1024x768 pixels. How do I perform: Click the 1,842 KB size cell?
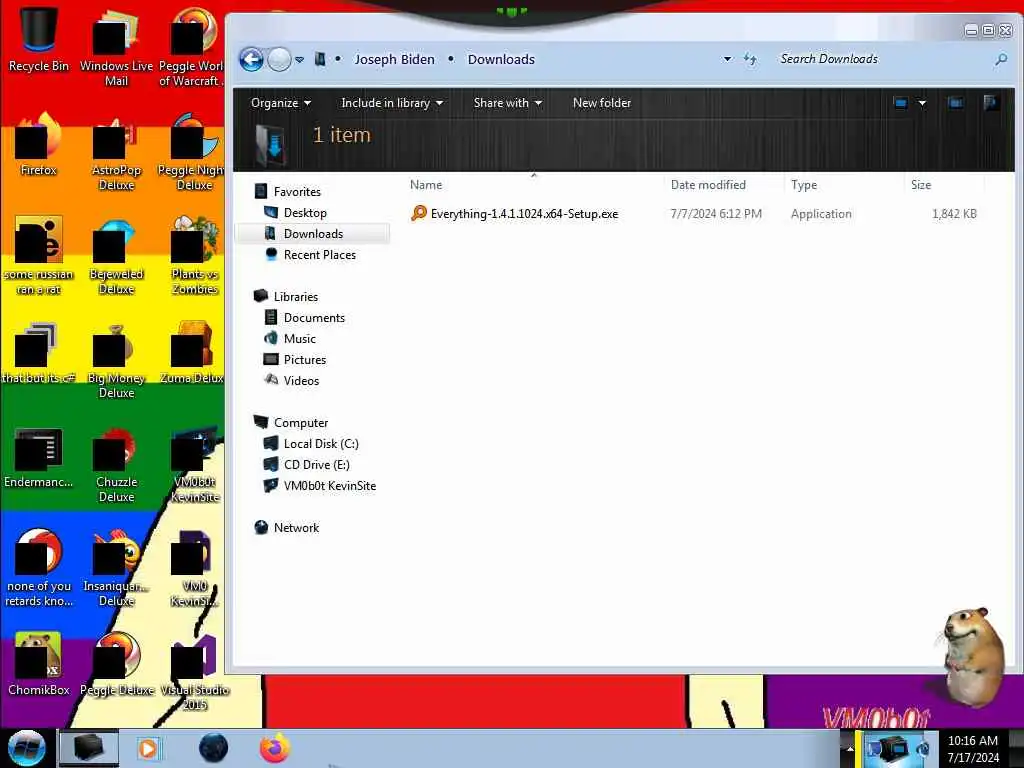coord(954,214)
